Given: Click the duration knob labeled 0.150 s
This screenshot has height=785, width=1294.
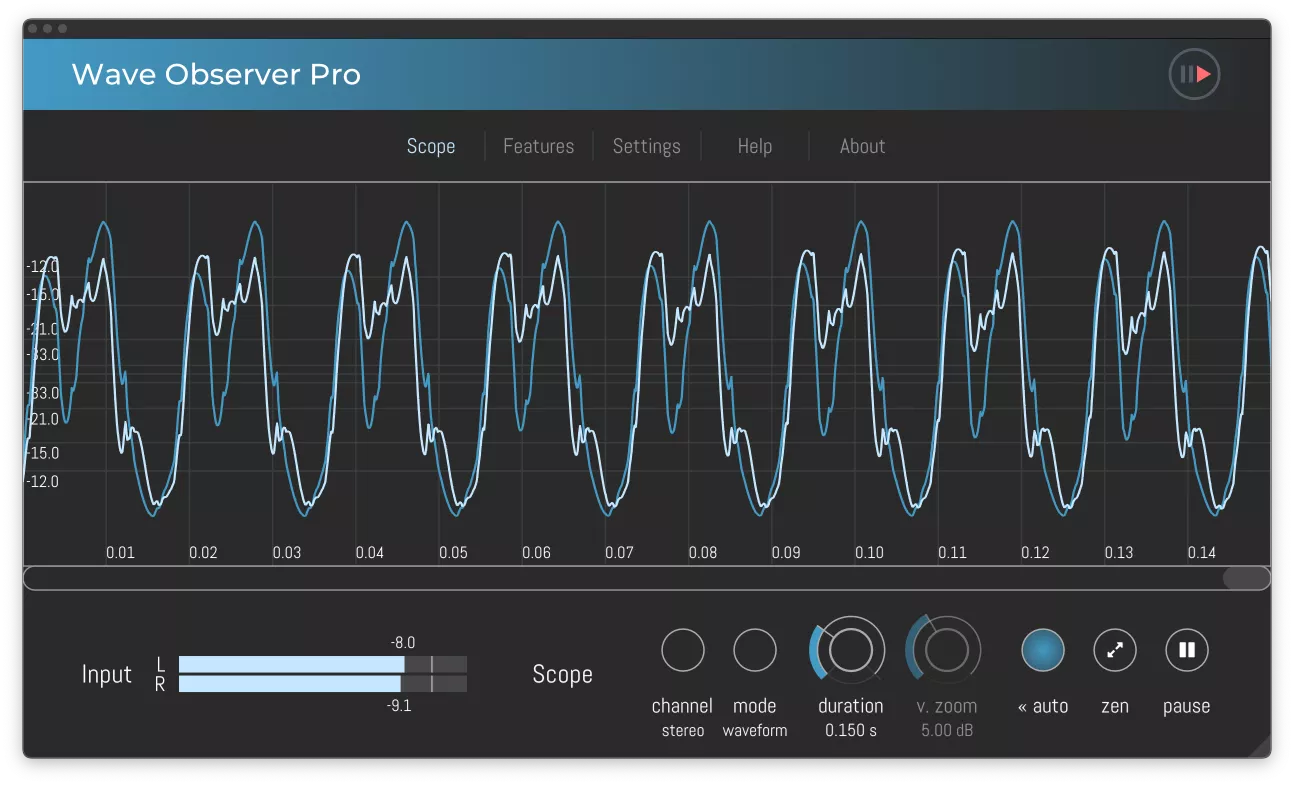Looking at the screenshot, I should [x=849, y=649].
